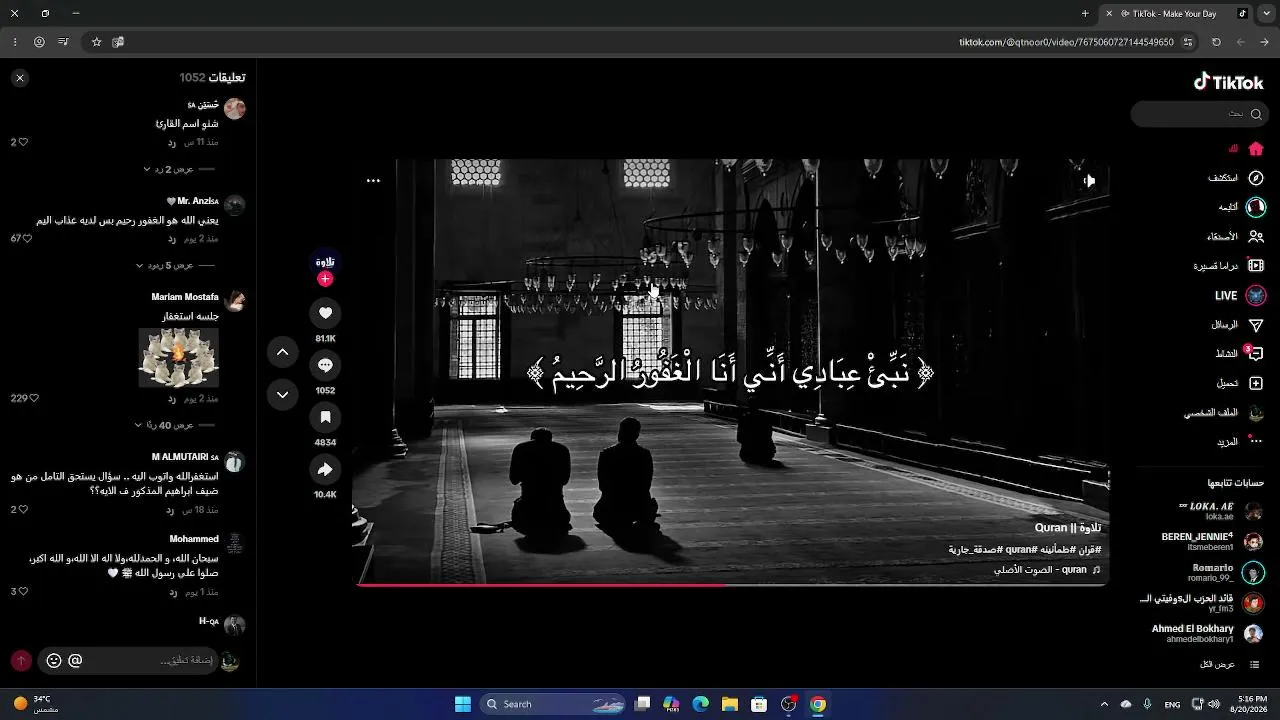The height and width of the screenshot is (720, 1280).
Task: Follow the creator with the red plus button
Action: point(325,279)
